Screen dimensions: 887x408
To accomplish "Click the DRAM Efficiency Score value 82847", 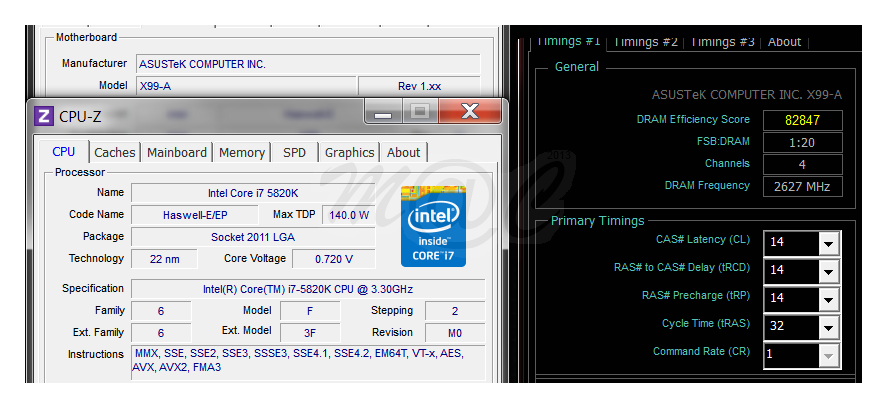I will point(802,121).
